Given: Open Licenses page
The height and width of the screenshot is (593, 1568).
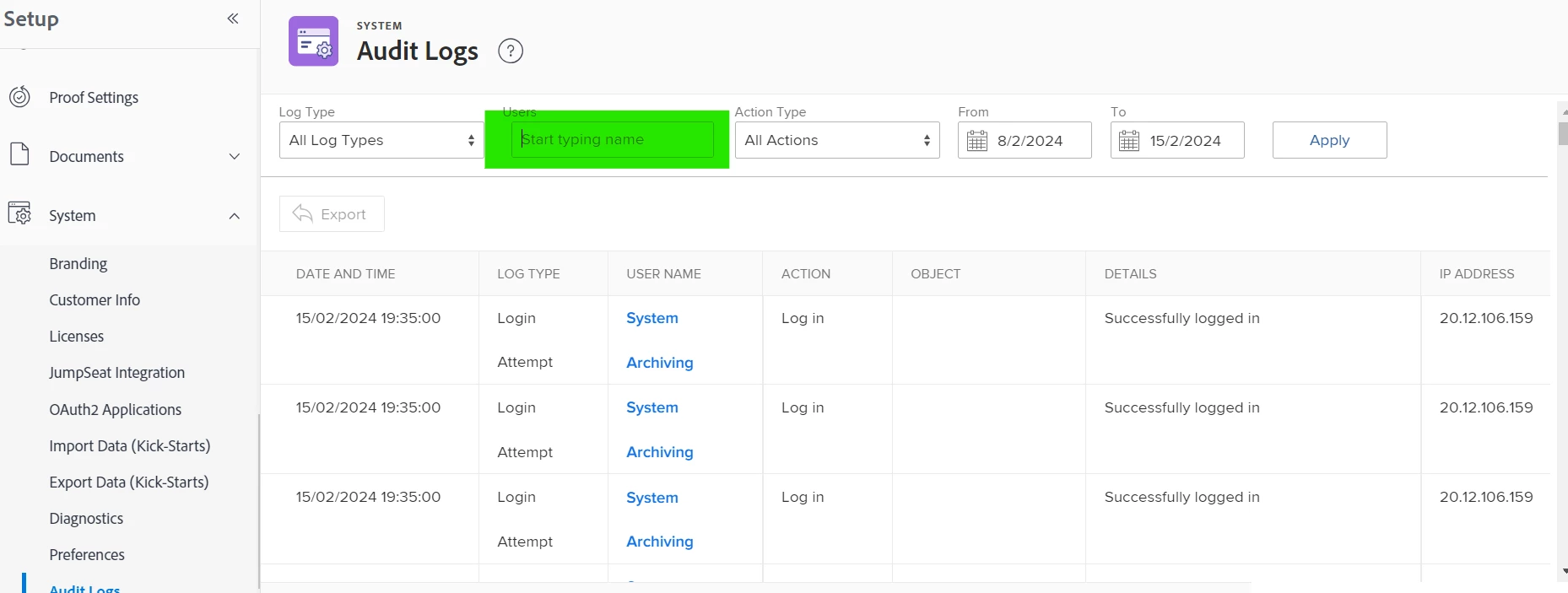Looking at the screenshot, I should [x=77, y=337].
